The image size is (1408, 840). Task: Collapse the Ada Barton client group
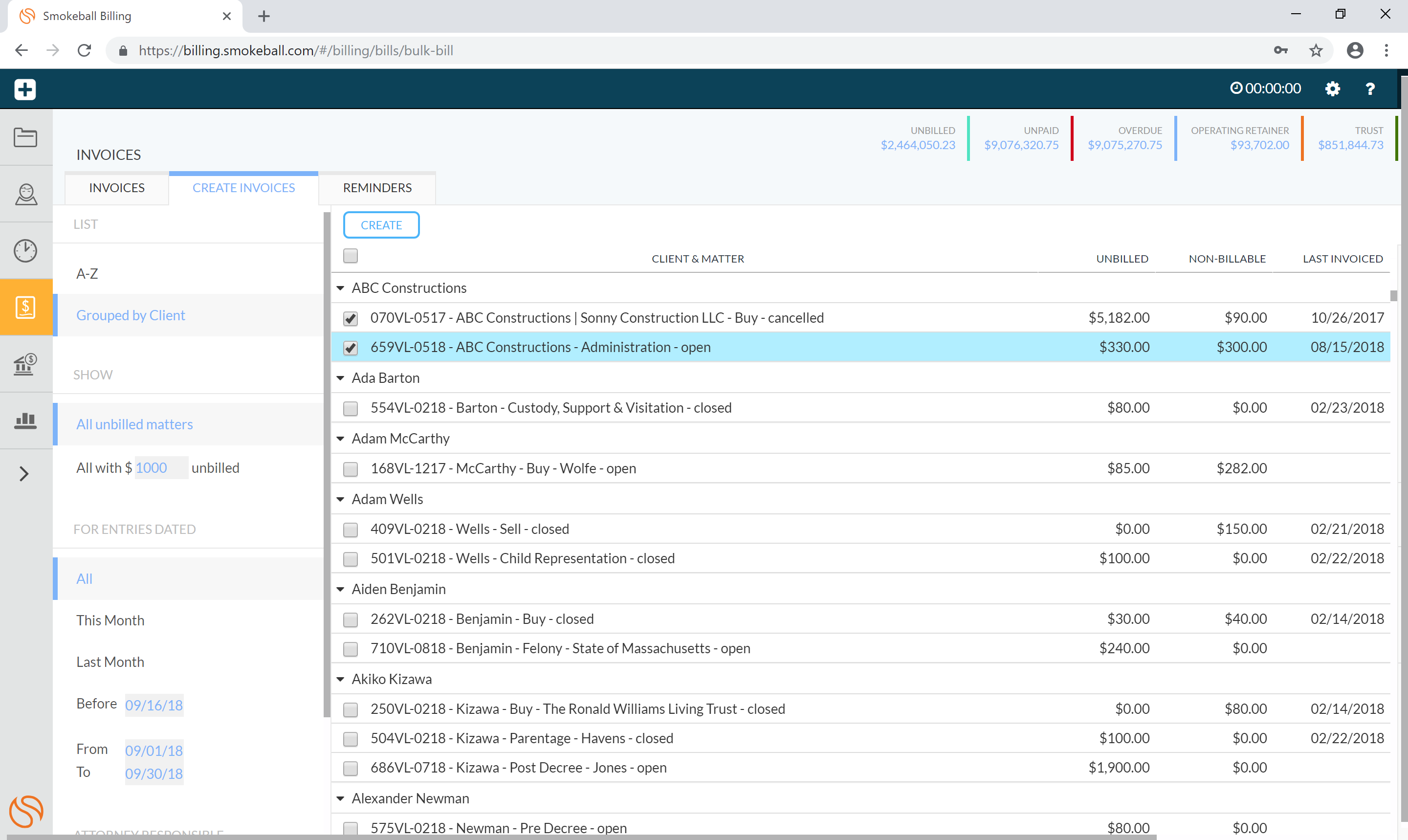click(x=340, y=378)
